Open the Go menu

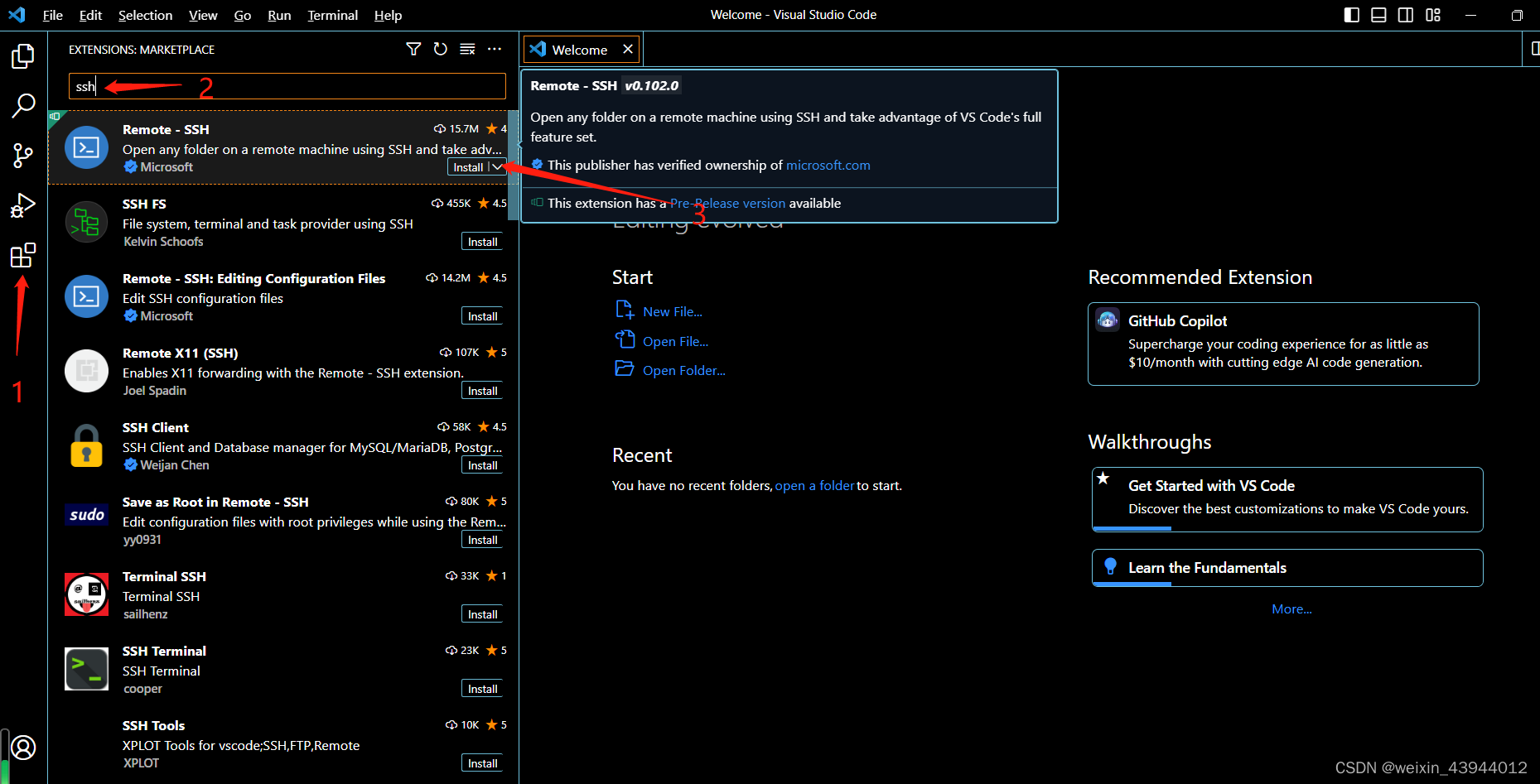click(243, 15)
